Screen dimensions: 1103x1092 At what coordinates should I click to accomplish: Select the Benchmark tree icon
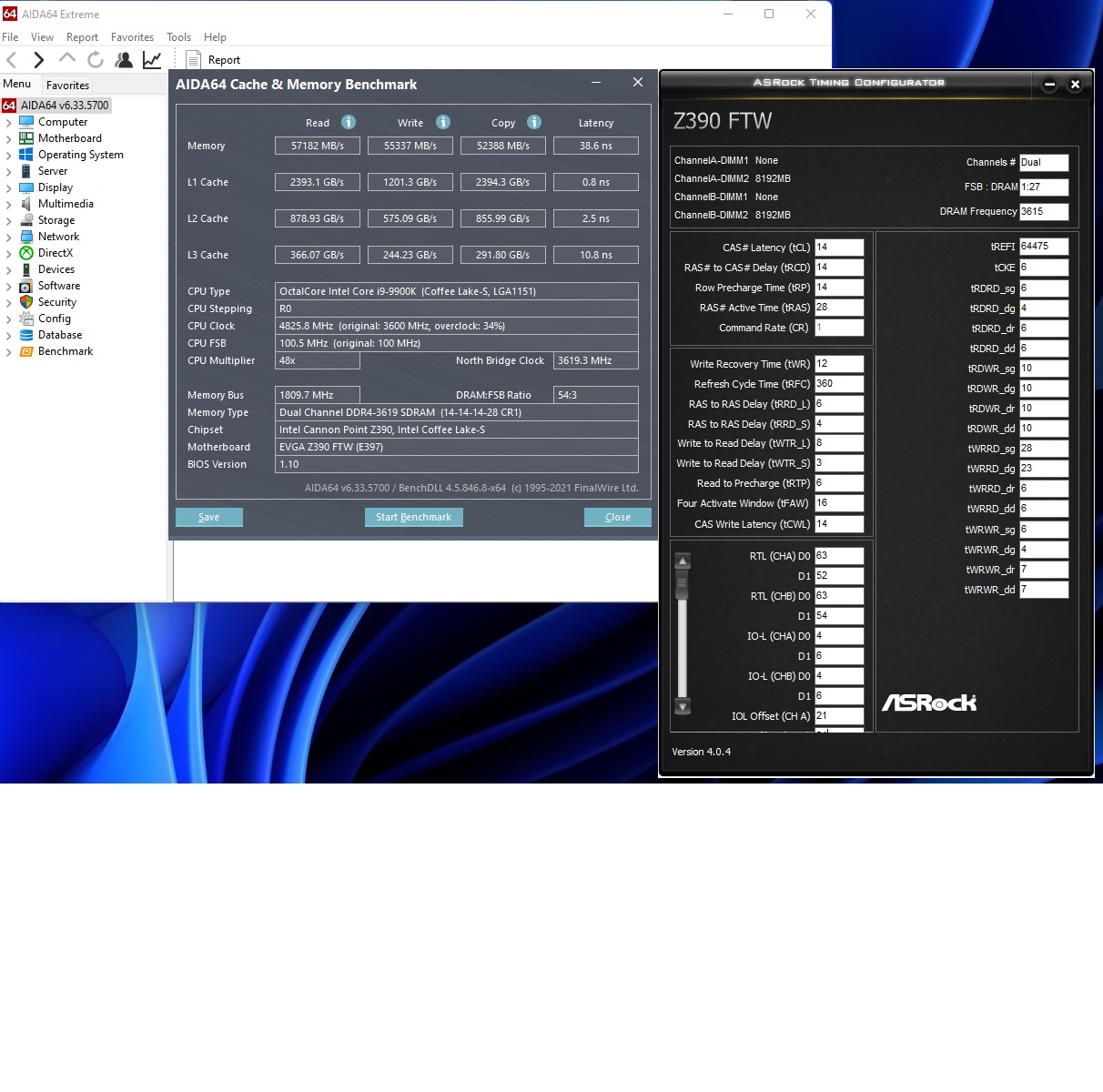(x=26, y=351)
